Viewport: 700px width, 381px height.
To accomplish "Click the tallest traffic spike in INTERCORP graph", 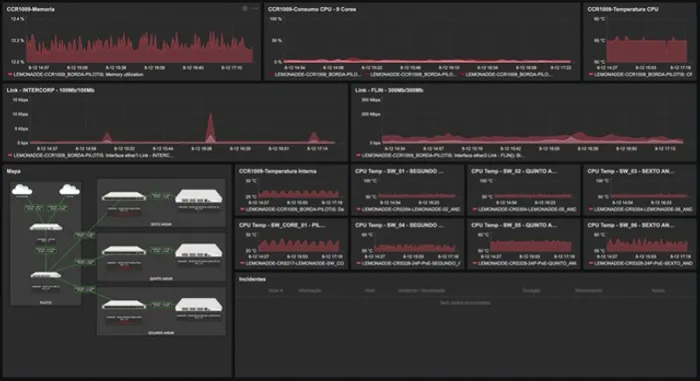I will point(211,127).
